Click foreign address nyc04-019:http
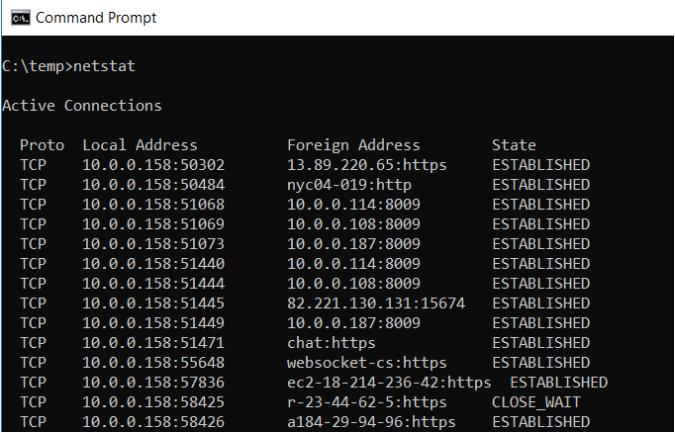 click(x=349, y=185)
